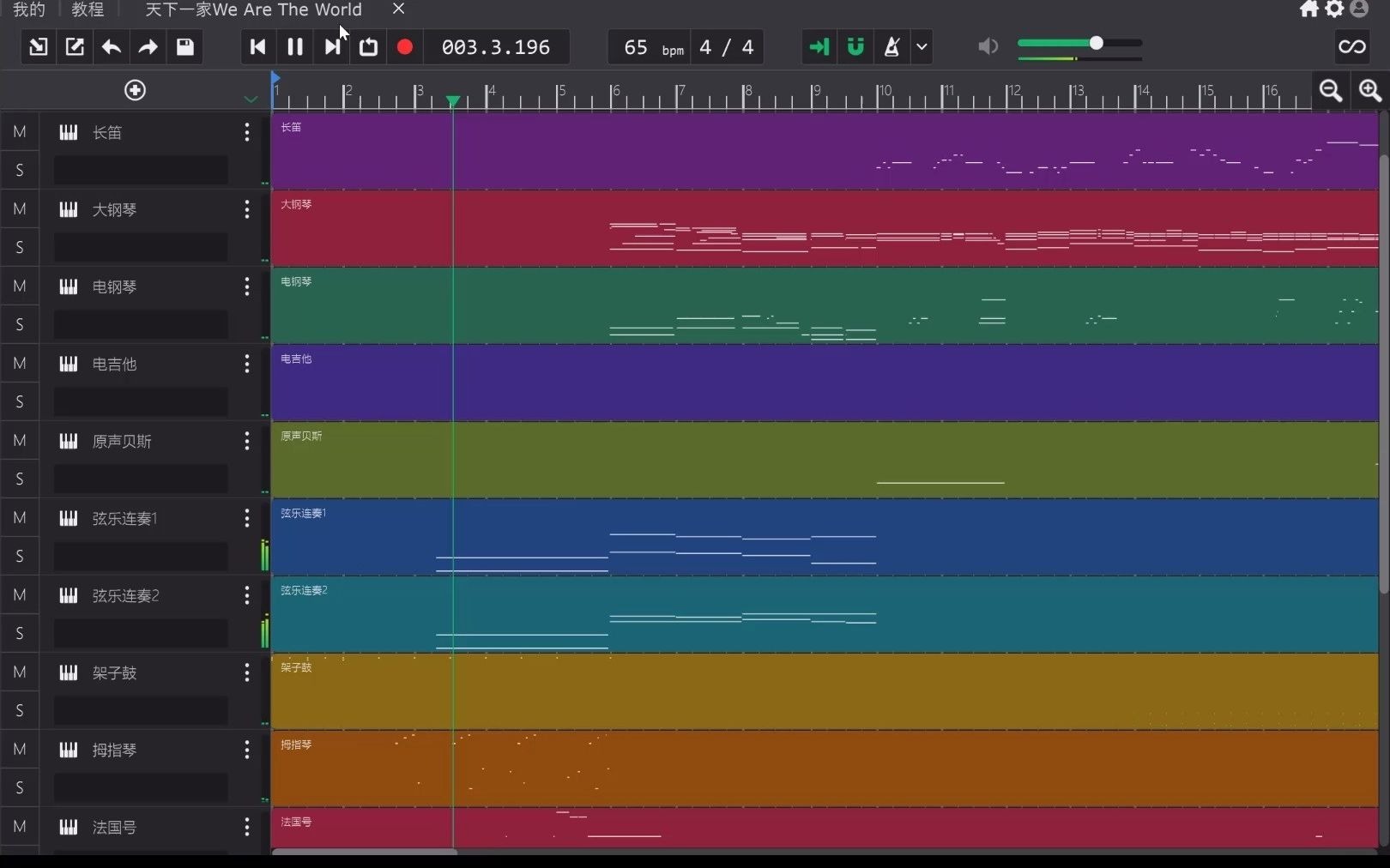Viewport: 1390px width, 868px height.
Task: Expand the track header collapse chevron
Action: (251, 99)
